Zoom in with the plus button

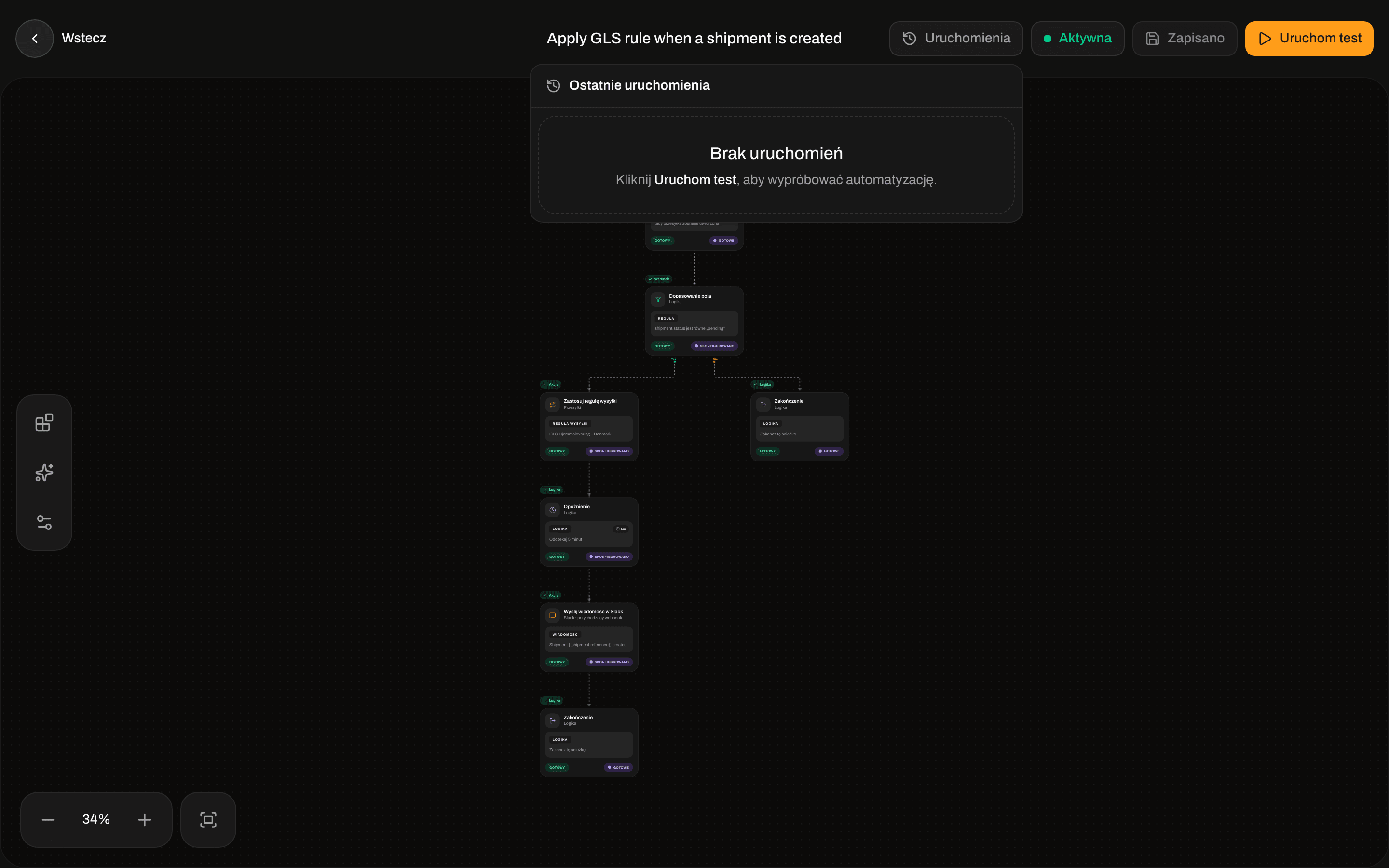[145, 820]
